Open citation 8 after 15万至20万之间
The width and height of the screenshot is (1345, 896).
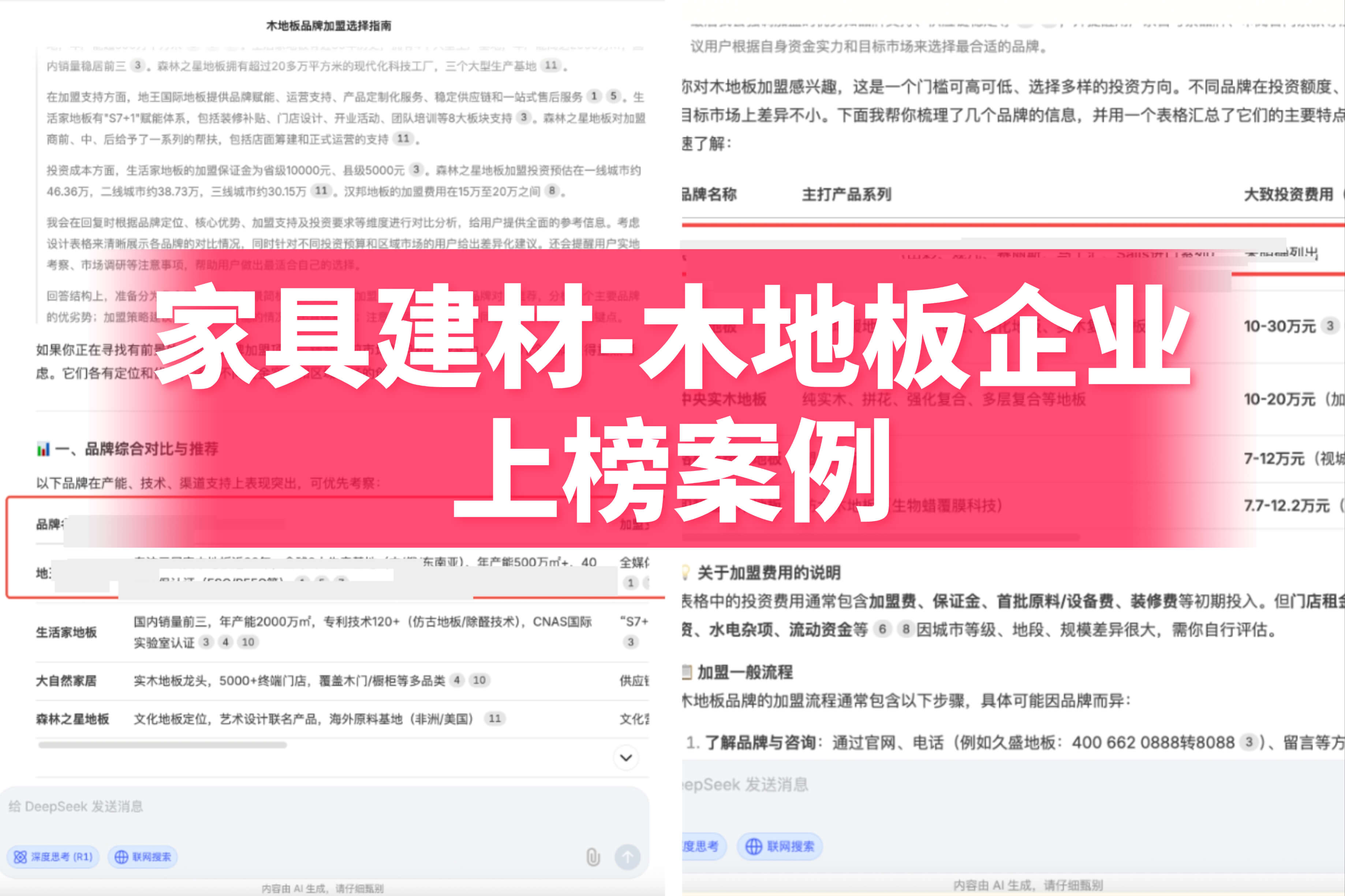pyautogui.click(x=551, y=191)
